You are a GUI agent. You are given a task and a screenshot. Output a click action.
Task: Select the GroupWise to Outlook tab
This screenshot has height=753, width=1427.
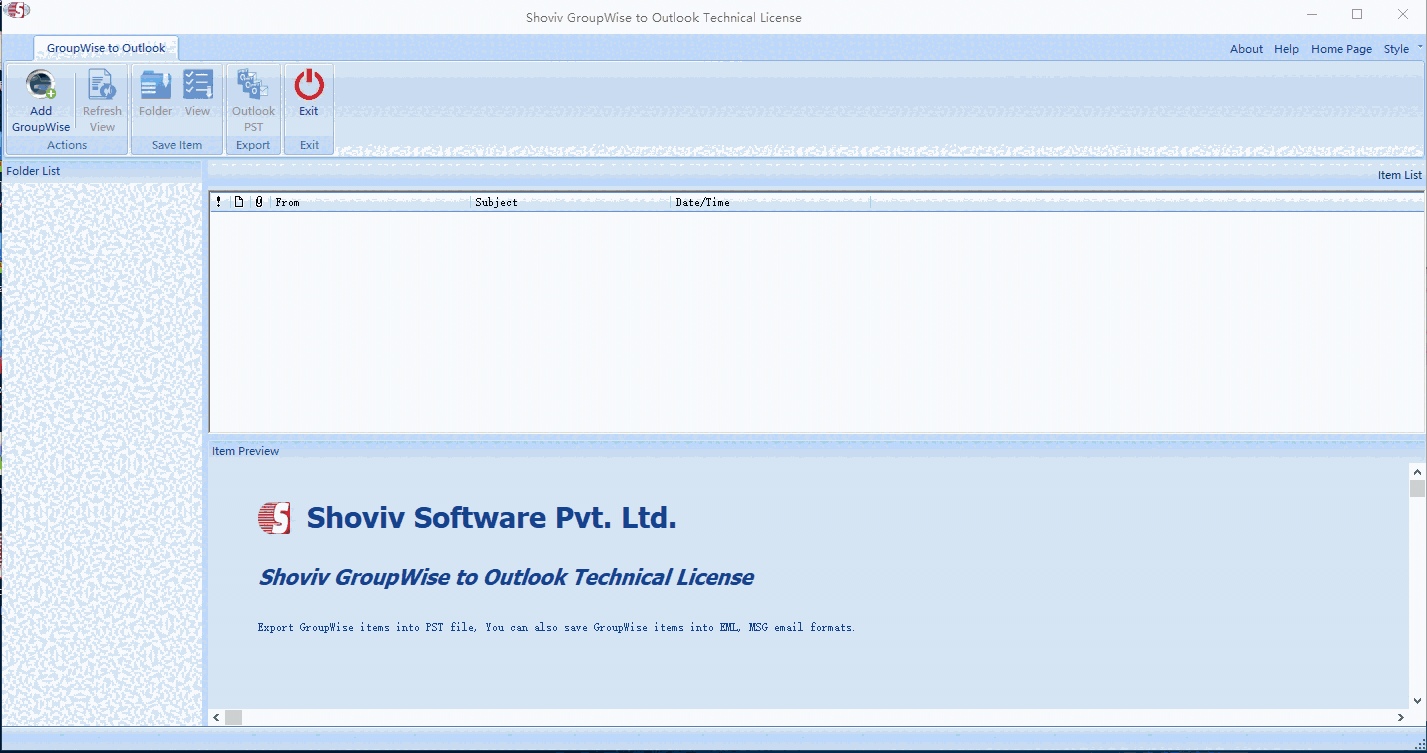tap(106, 48)
